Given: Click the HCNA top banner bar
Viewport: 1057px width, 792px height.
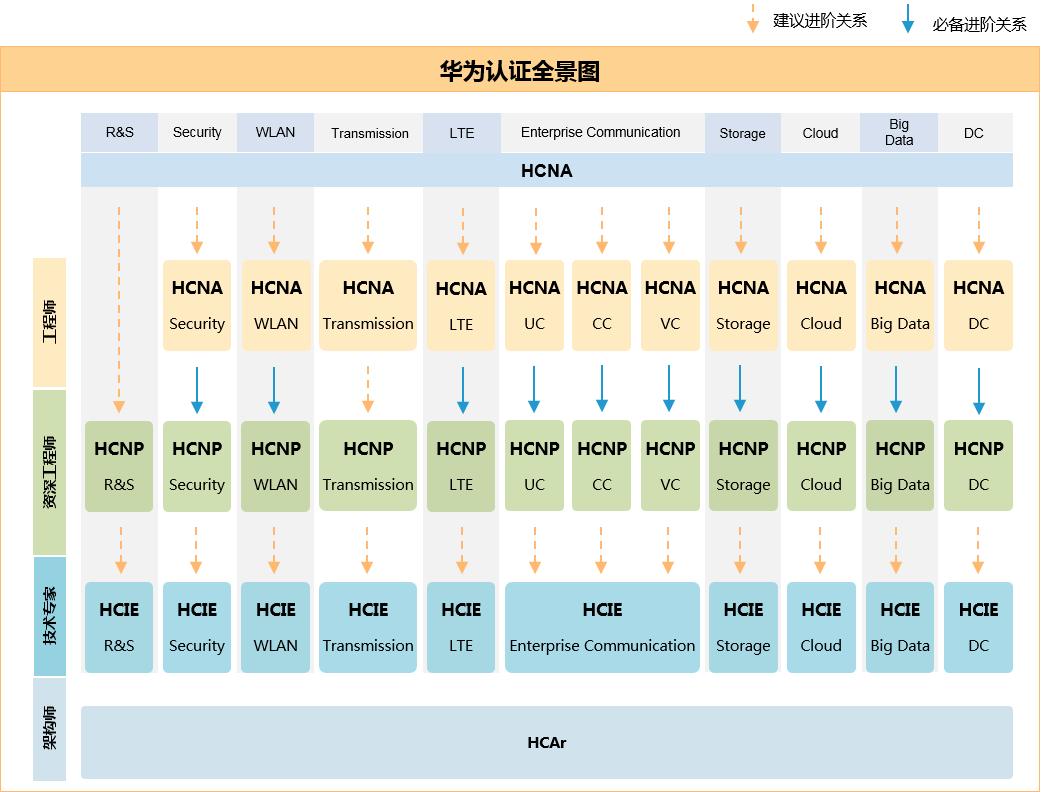Looking at the screenshot, I should (547, 170).
